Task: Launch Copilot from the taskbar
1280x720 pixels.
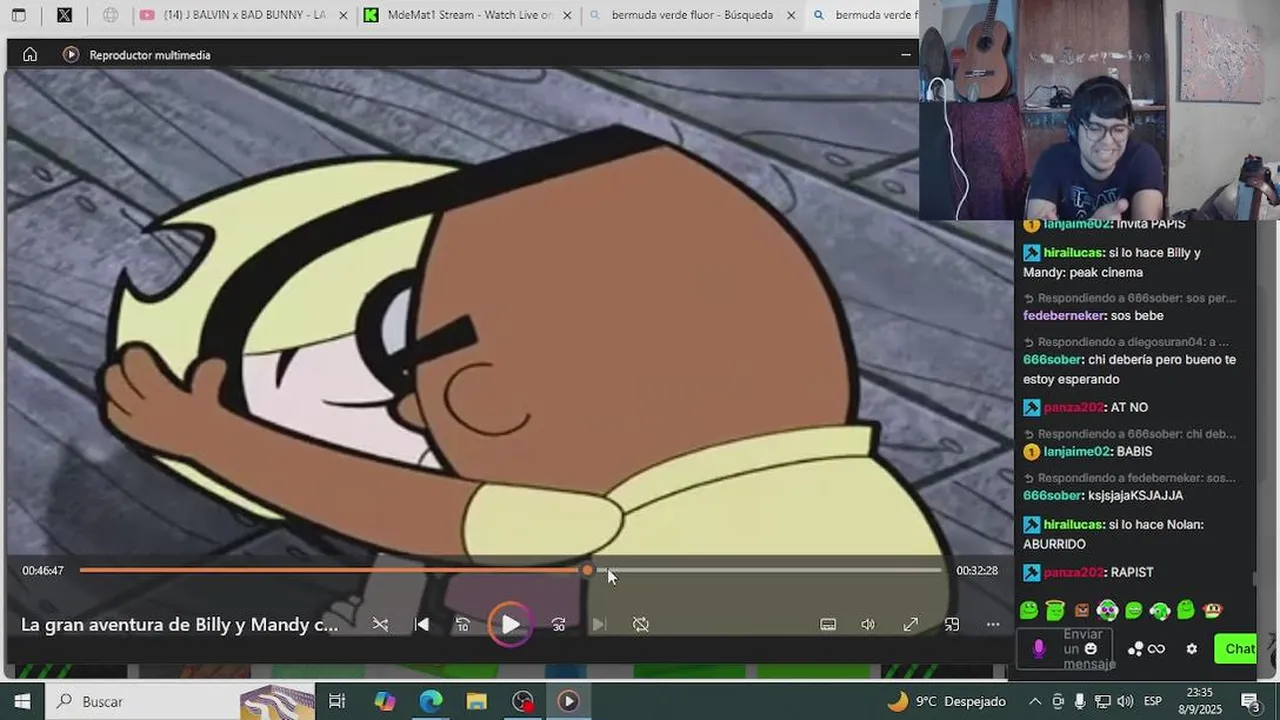Action: click(385, 701)
